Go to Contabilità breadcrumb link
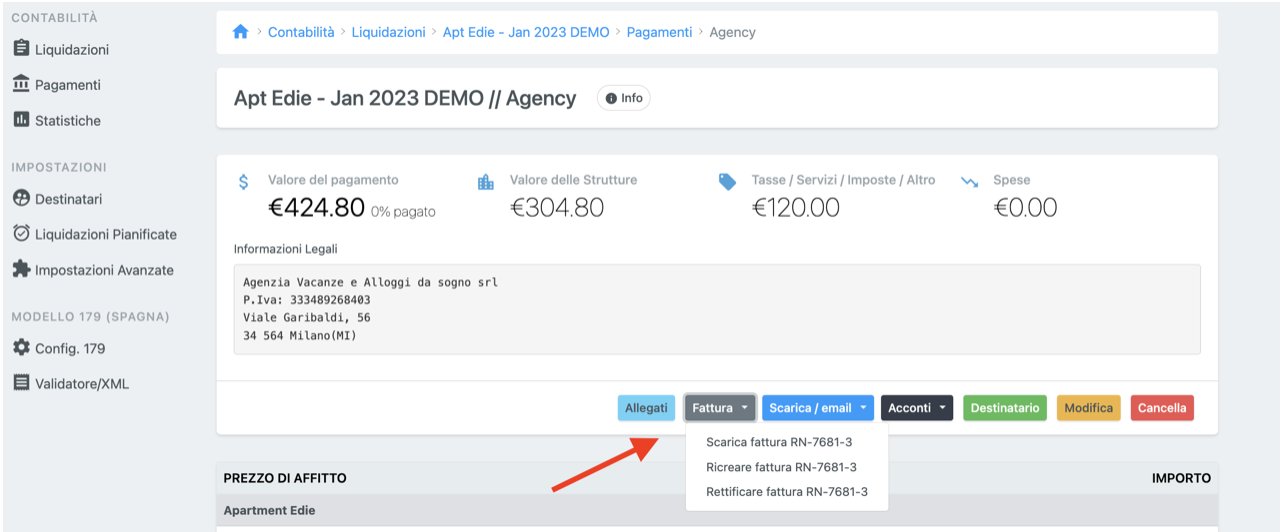The image size is (1280, 532). [301, 32]
